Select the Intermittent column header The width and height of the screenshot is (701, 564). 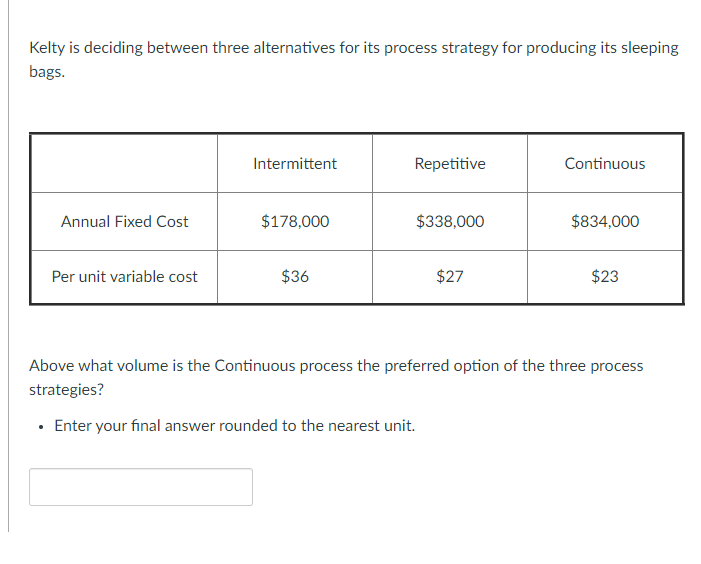tap(295, 164)
